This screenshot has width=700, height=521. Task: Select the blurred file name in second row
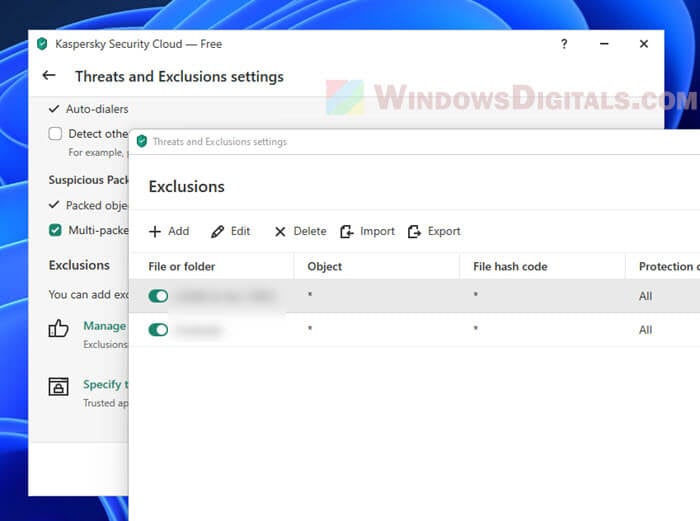(x=199, y=330)
